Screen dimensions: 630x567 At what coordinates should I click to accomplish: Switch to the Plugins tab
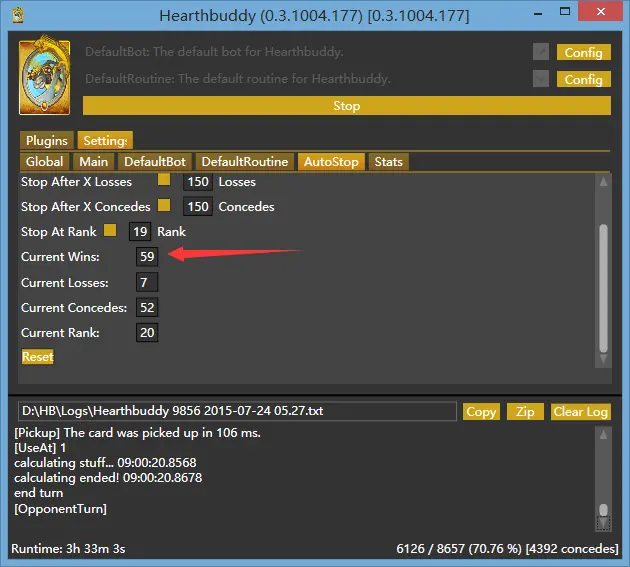[x=47, y=140]
